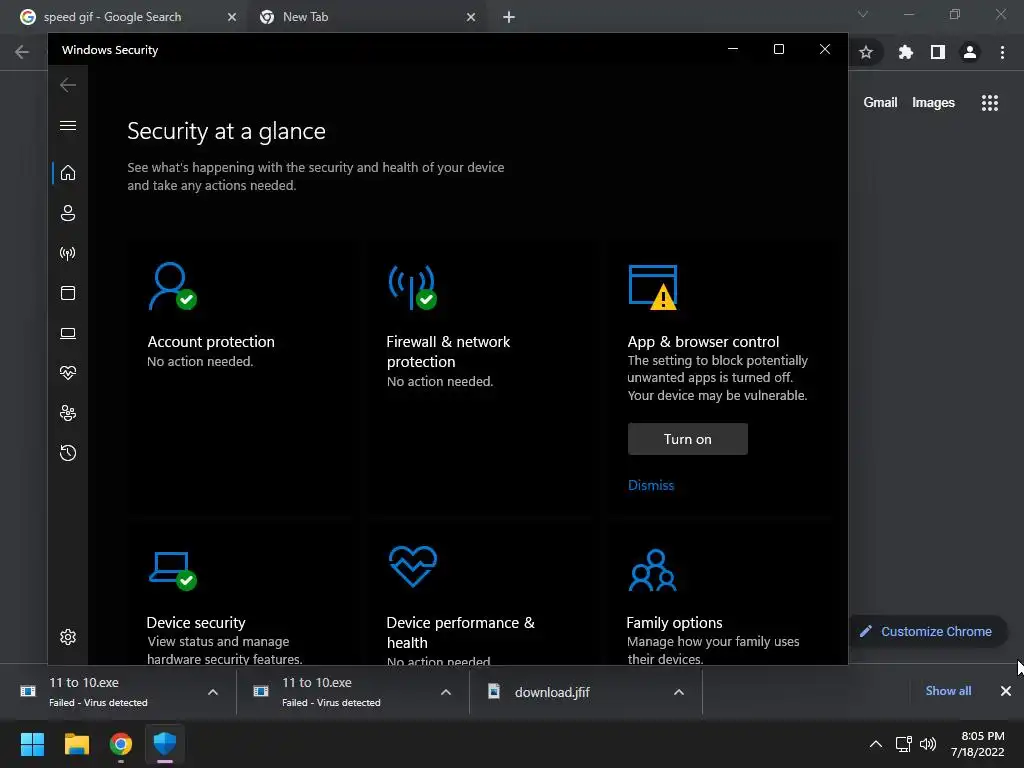Image resolution: width=1024 pixels, height=768 pixels.
Task: Click the App & browser control warning icon
Action: 653,287
